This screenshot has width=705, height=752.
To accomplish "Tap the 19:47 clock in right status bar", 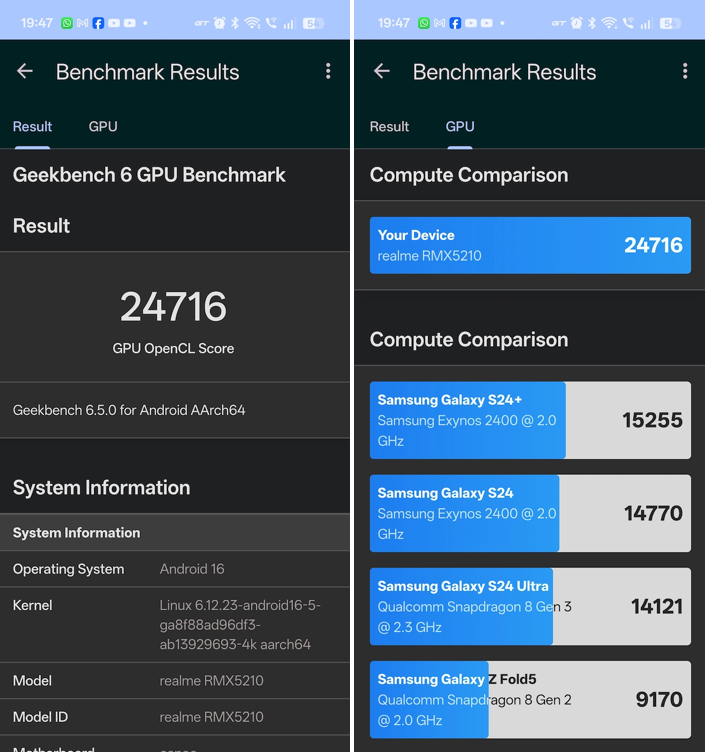I will click(x=394, y=23).
